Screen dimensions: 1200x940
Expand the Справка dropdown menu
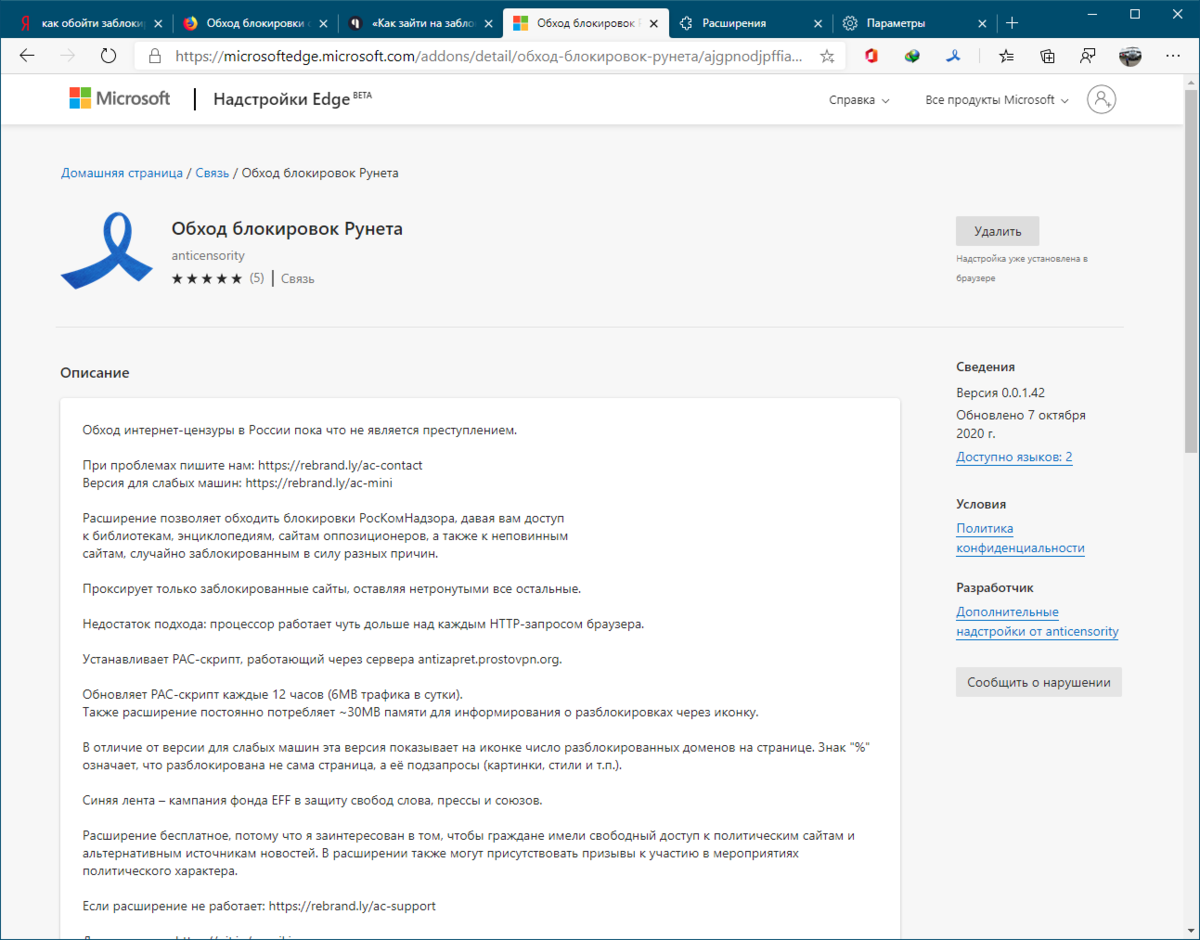[857, 99]
